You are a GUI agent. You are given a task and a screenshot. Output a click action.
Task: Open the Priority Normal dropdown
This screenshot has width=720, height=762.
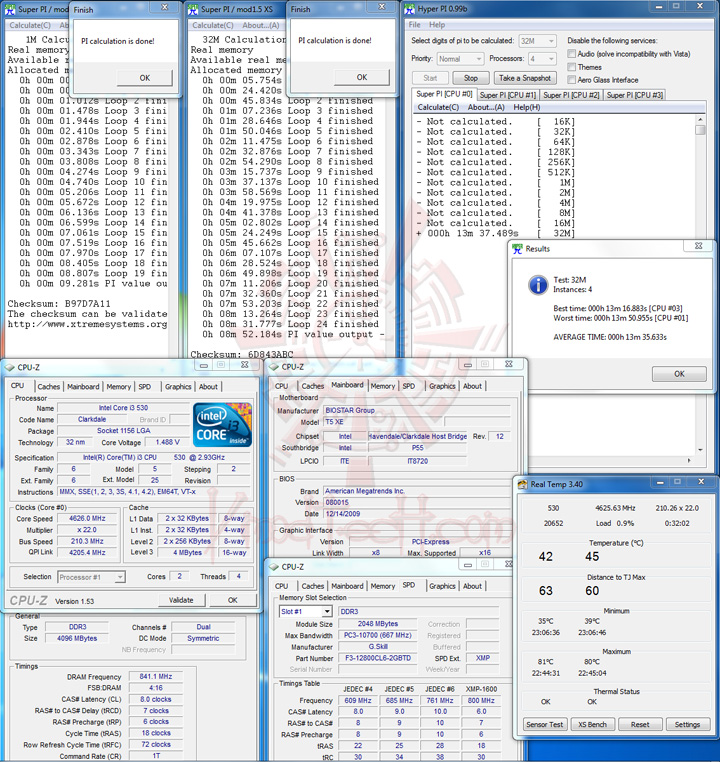tap(460, 59)
